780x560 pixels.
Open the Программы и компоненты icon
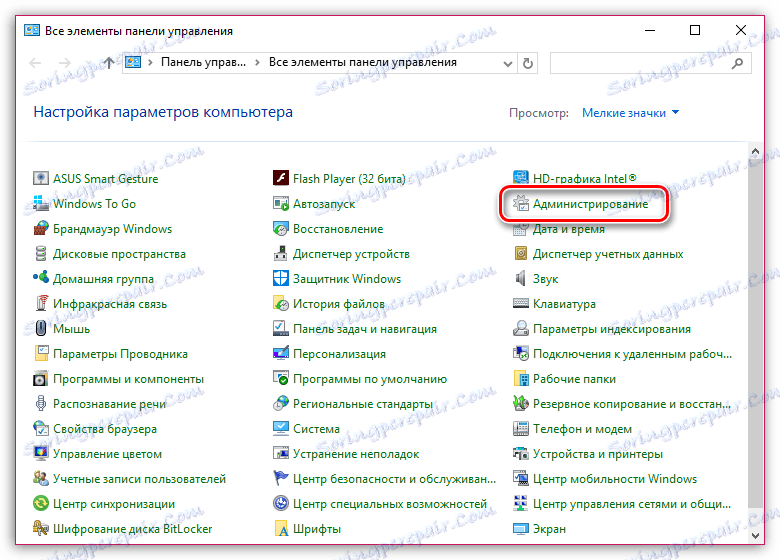(40, 378)
